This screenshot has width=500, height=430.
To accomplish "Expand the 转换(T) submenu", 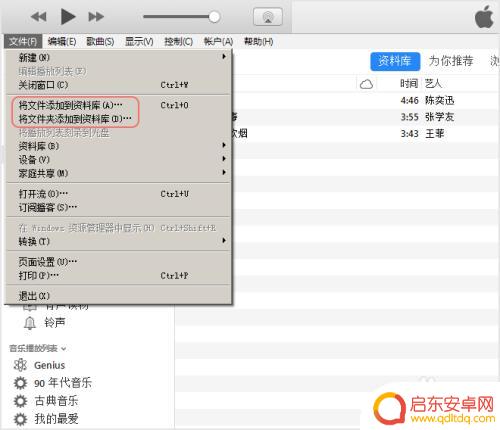I will (x=119, y=241).
